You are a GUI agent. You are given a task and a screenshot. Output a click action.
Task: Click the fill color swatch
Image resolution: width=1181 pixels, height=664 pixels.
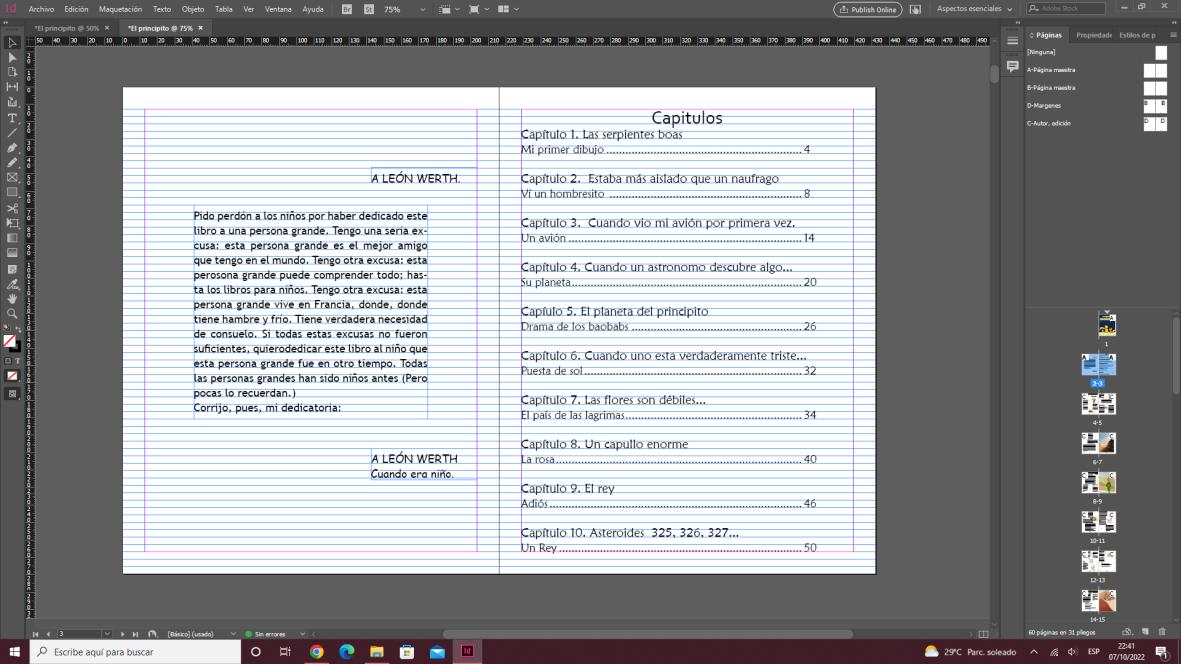(9, 341)
